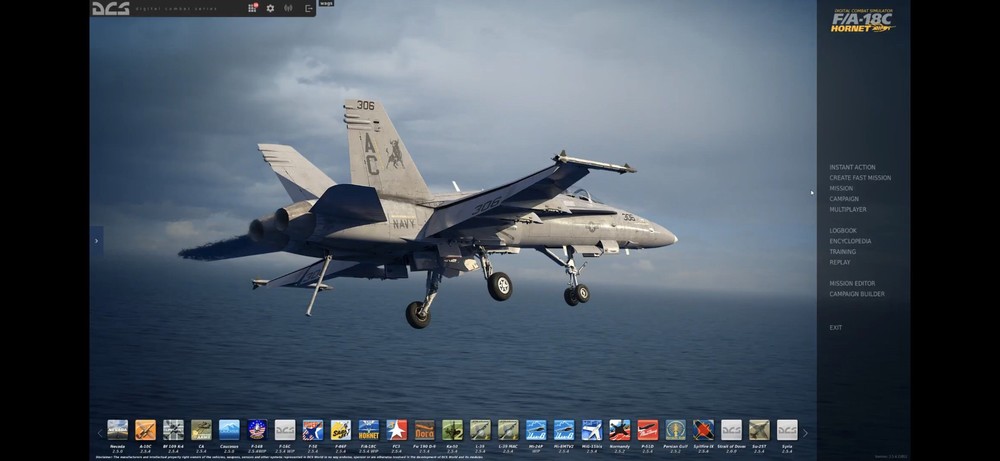The width and height of the screenshot is (1000, 461).
Task: Open INSTANT ACTION menu
Action: [852, 167]
